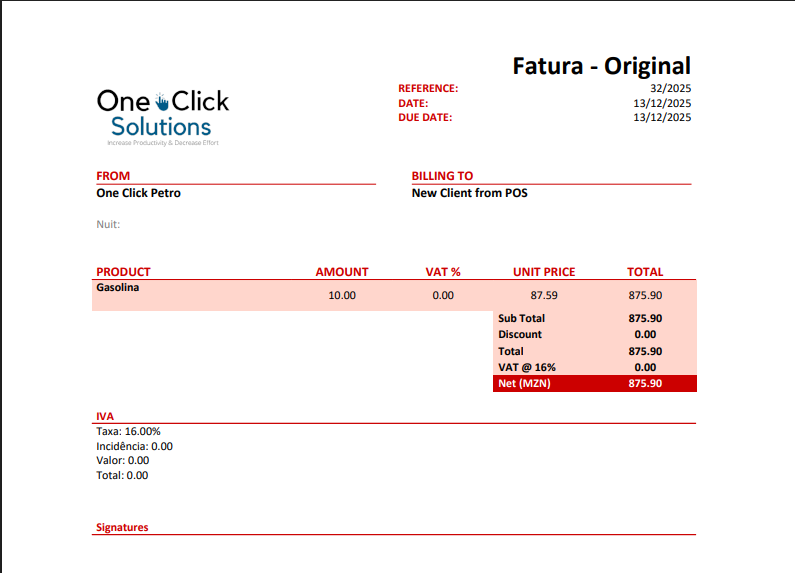Select 'Total: 0.00' line under IVA
The image size is (795, 573).
coord(122,475)
